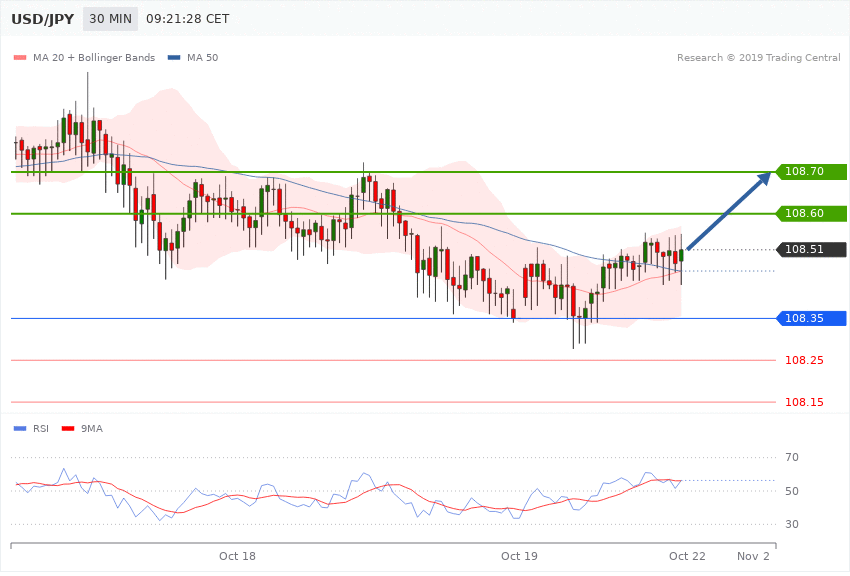This screenshot has height=576, width=850.
Task: Click the RSI 30 axis value
Action: pos(792,524)
